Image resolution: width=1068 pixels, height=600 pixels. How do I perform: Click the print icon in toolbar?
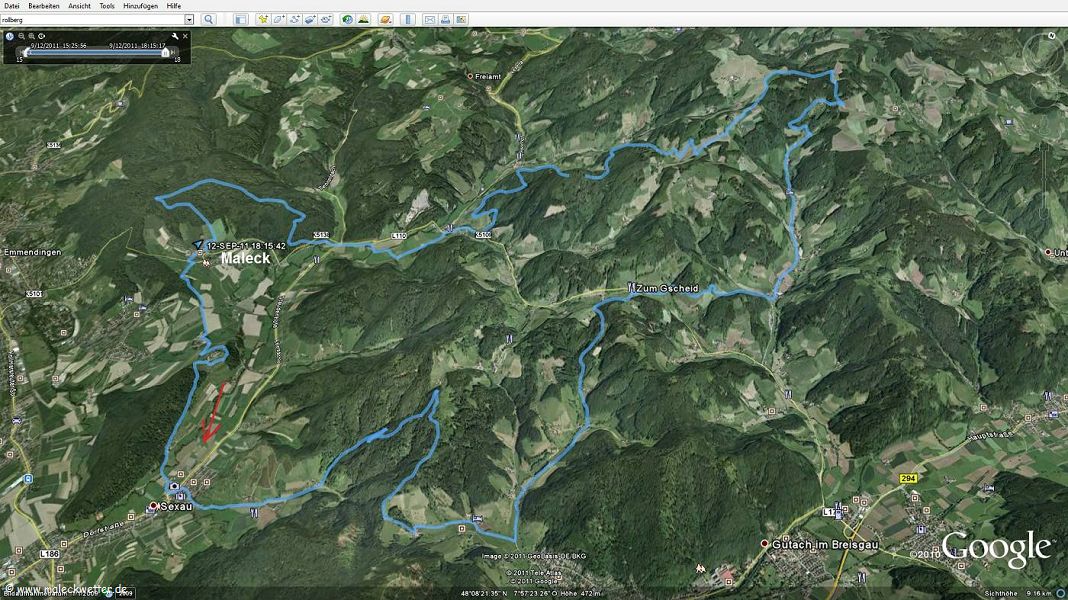click(445, 19)
